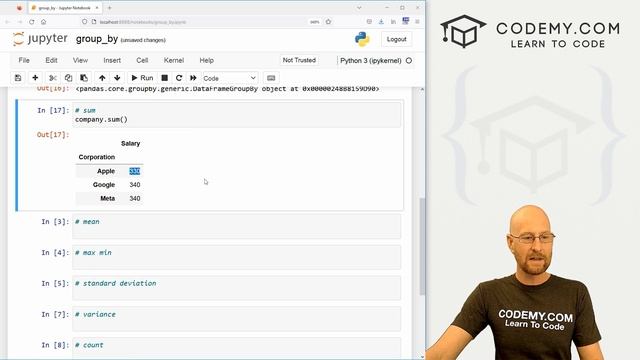Viewport: 640px width, 360px height.
Task: Click the Firefox browser icon
Action: click(x=19, y=8)
